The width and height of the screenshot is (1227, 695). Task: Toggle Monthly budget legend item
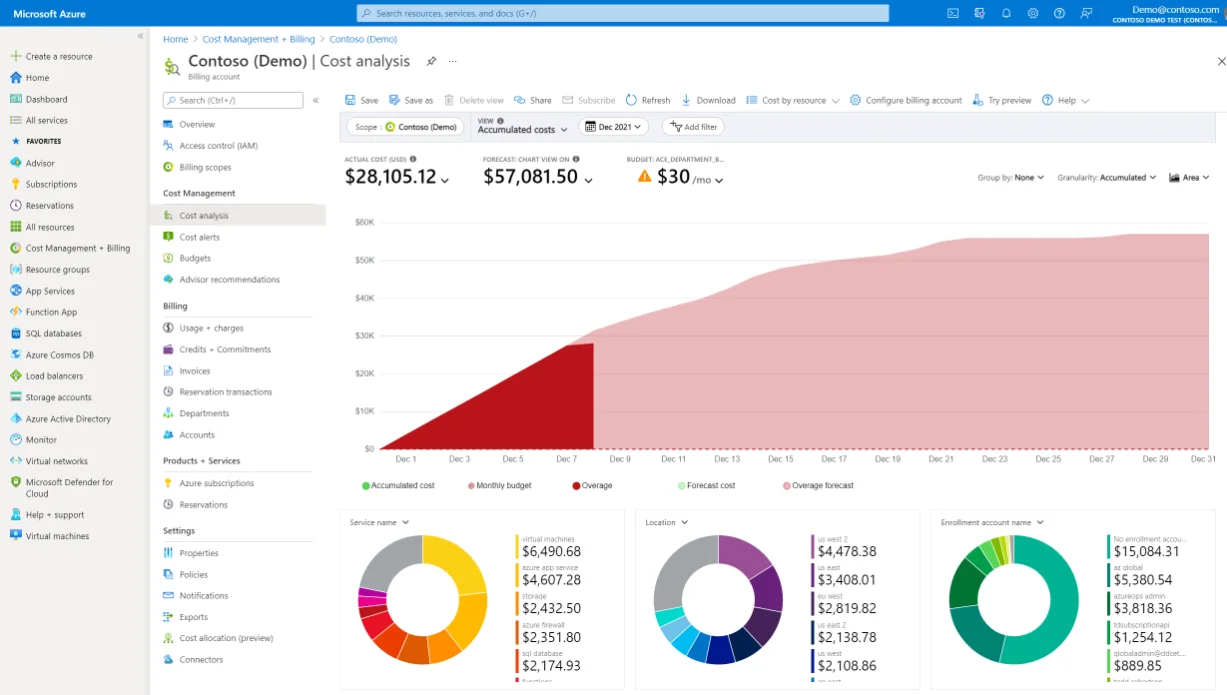pos(499,485)
